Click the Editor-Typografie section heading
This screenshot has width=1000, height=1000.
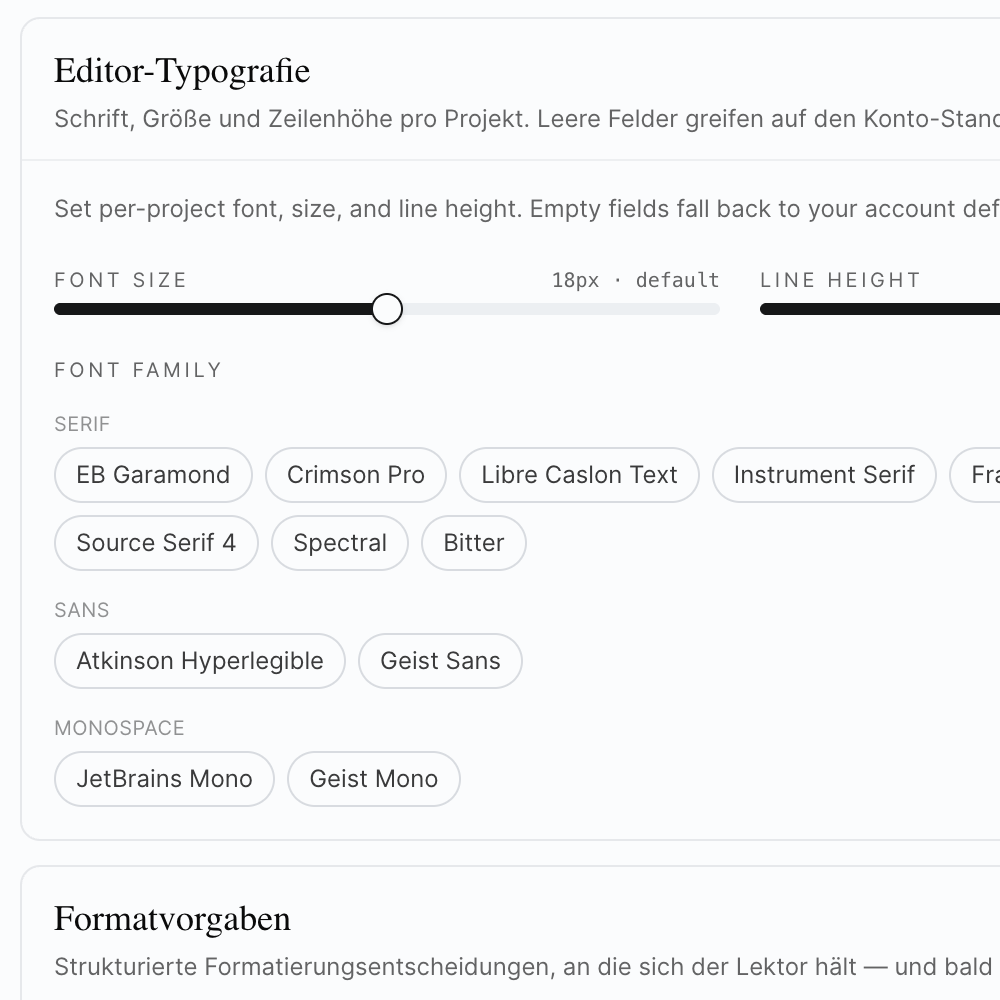pyautogui.click(x=182, y=71)
